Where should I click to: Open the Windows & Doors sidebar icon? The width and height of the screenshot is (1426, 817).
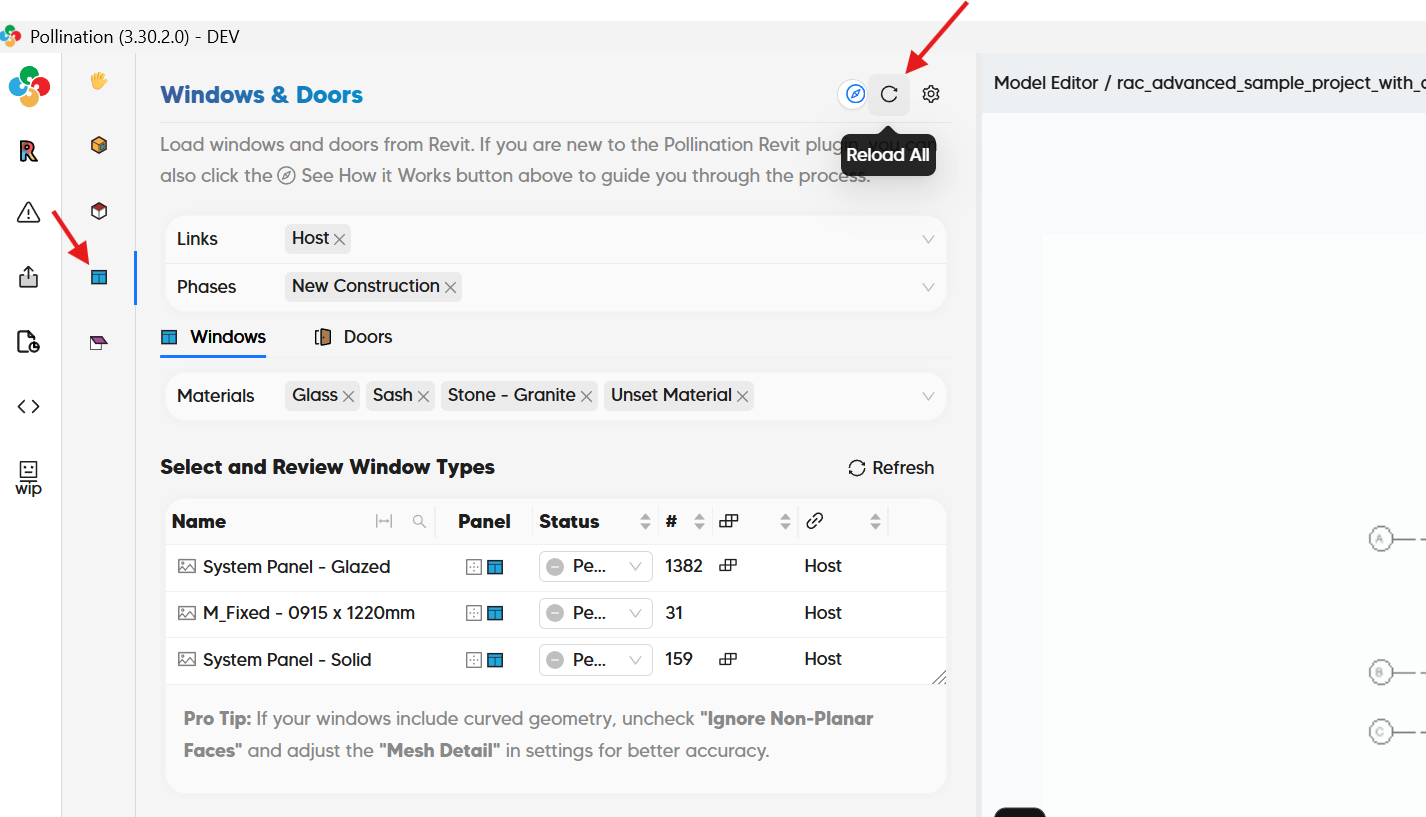[x=99, y=277]
